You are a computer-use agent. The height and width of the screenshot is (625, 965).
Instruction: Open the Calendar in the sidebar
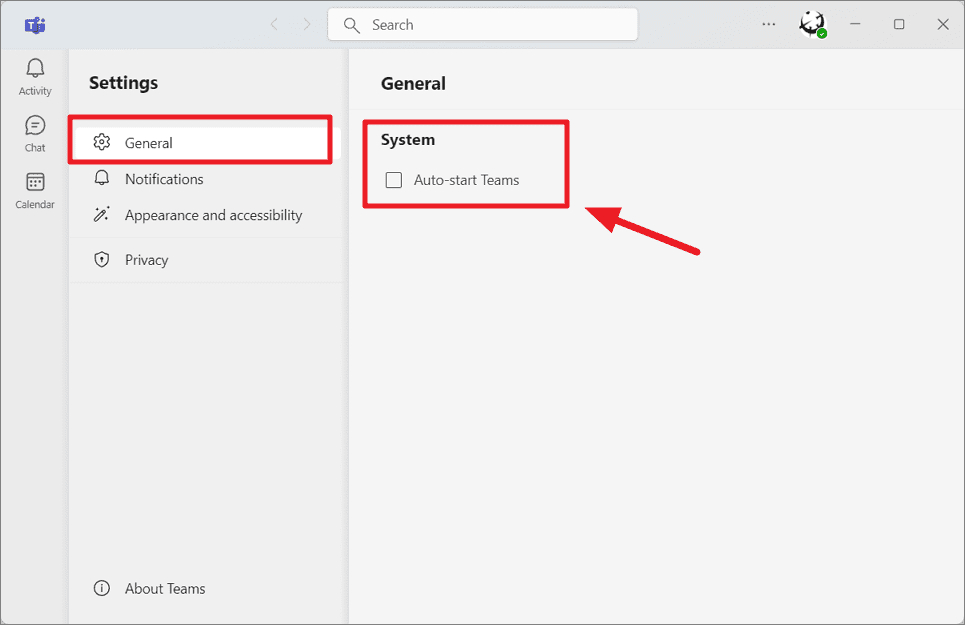click(x=35, y=191)
